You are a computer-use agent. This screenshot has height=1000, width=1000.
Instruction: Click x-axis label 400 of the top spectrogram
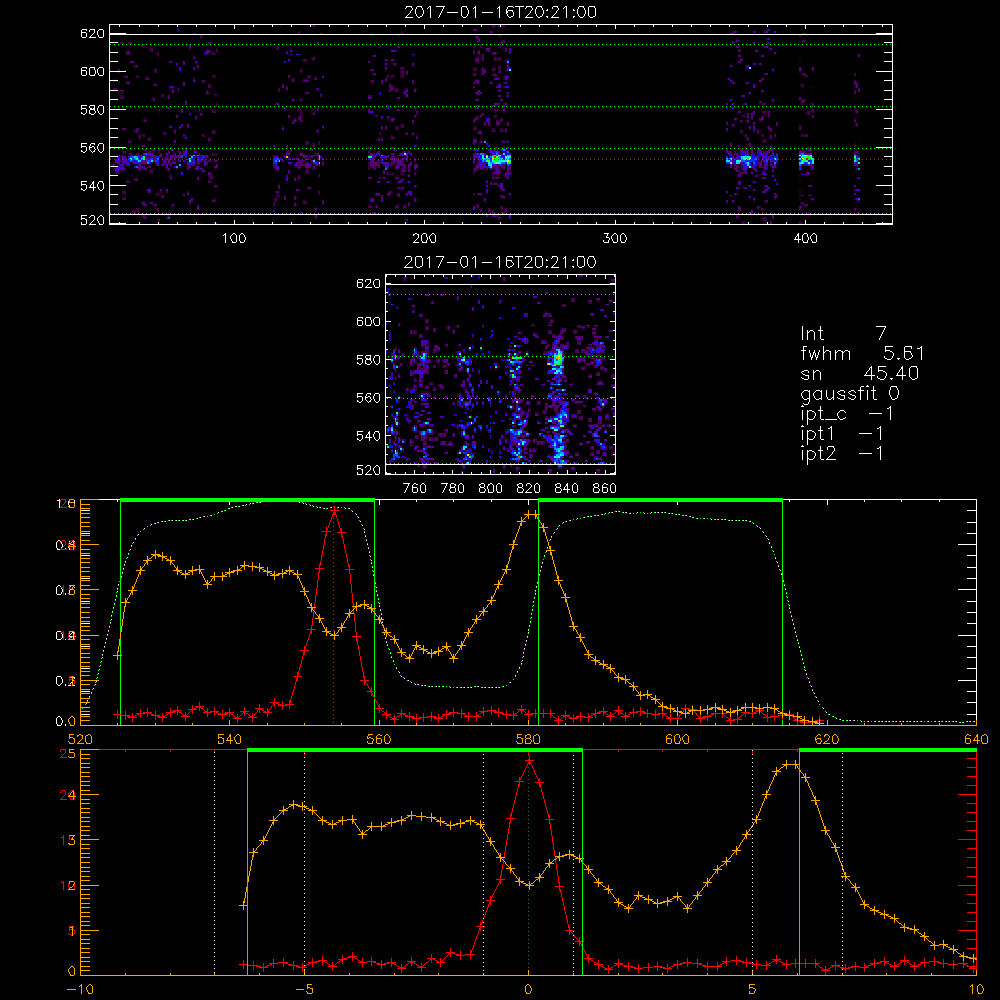point(805,239)
